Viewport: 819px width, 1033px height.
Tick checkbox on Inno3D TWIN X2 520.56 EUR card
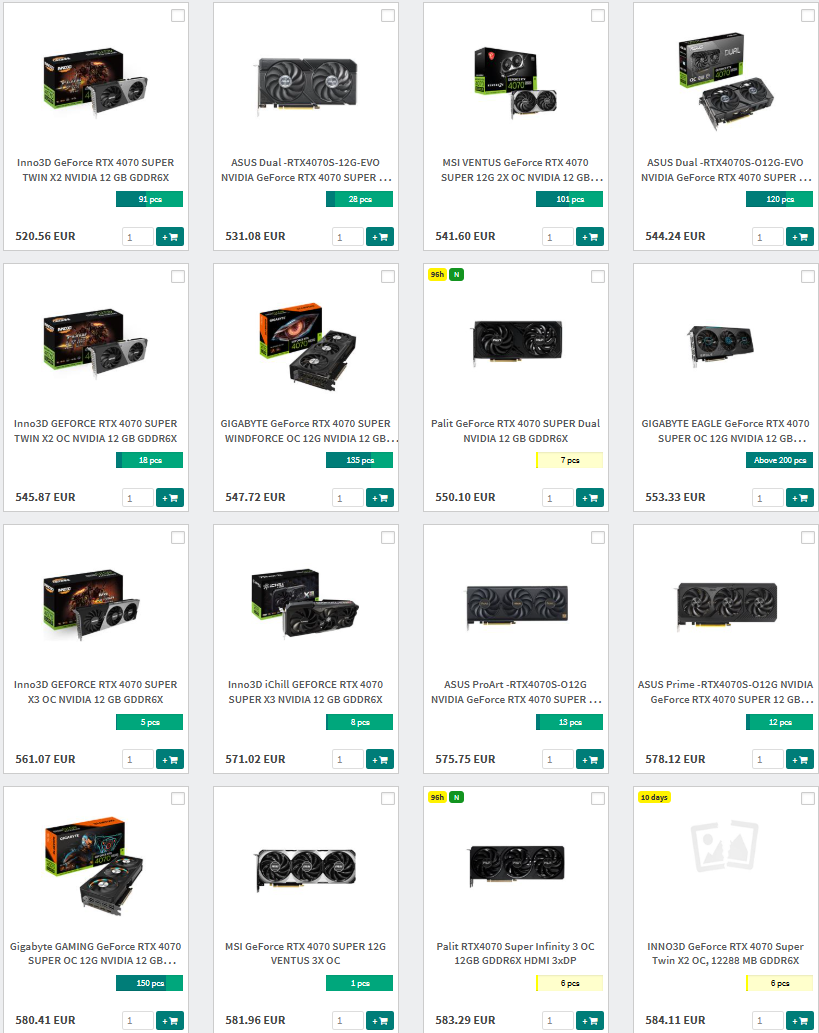coord(178,15)
